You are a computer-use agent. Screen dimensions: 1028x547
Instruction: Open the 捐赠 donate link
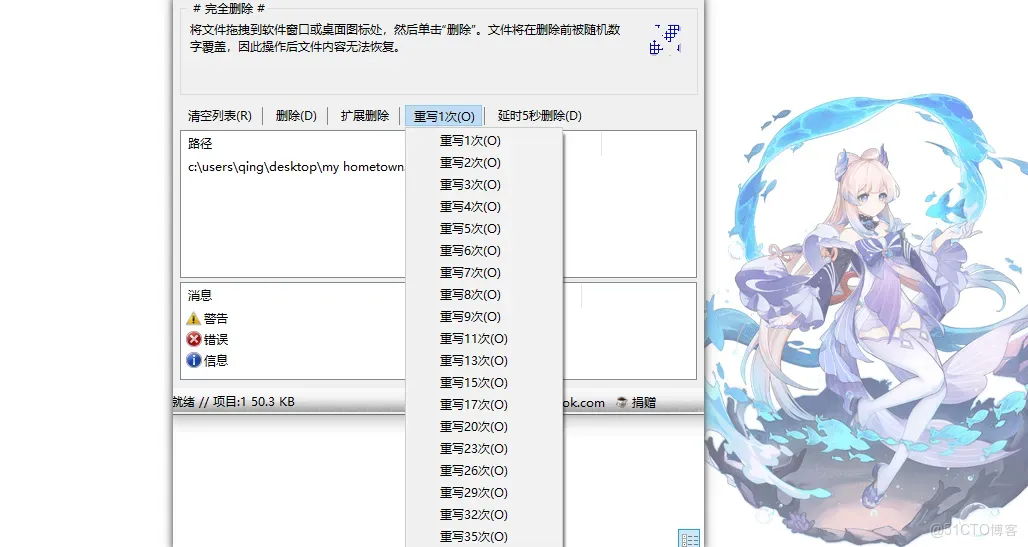(644, 403)
